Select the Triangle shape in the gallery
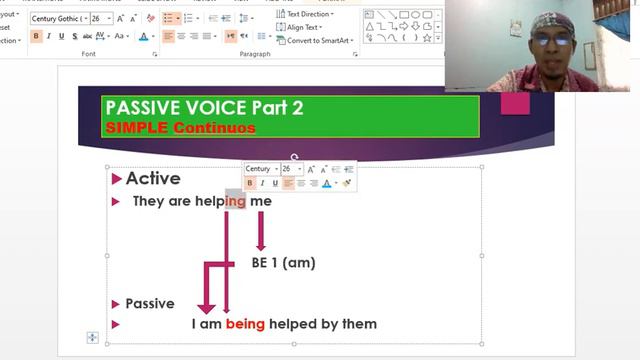The image size is (640, 360). [369, 27]
